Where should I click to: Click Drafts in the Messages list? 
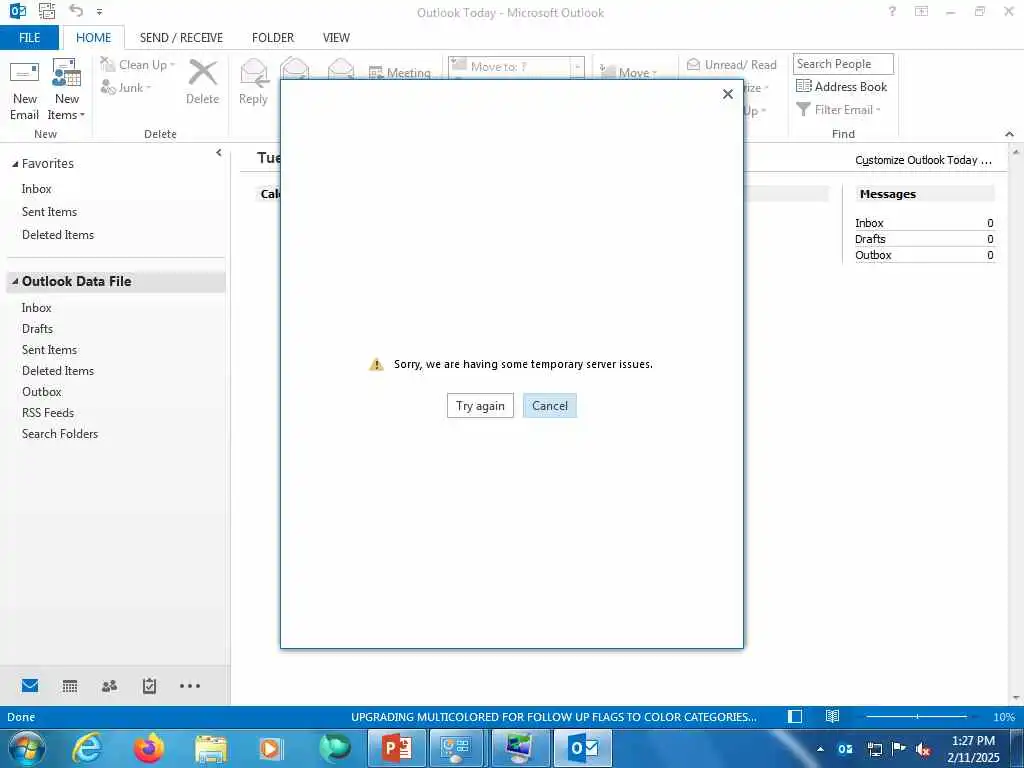click(871, 239)
